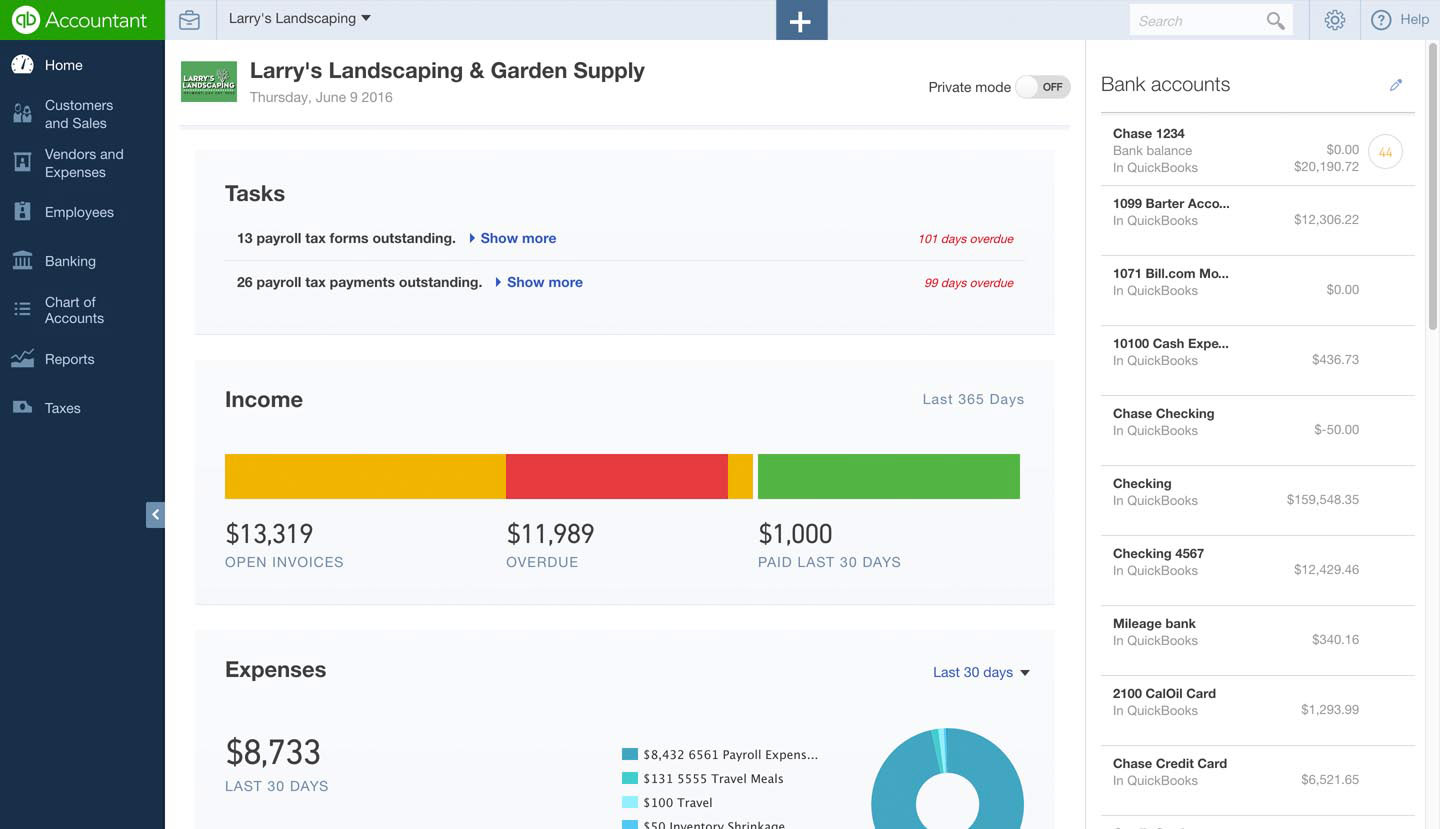Toggle Private mode switch

click(1043, 87)
